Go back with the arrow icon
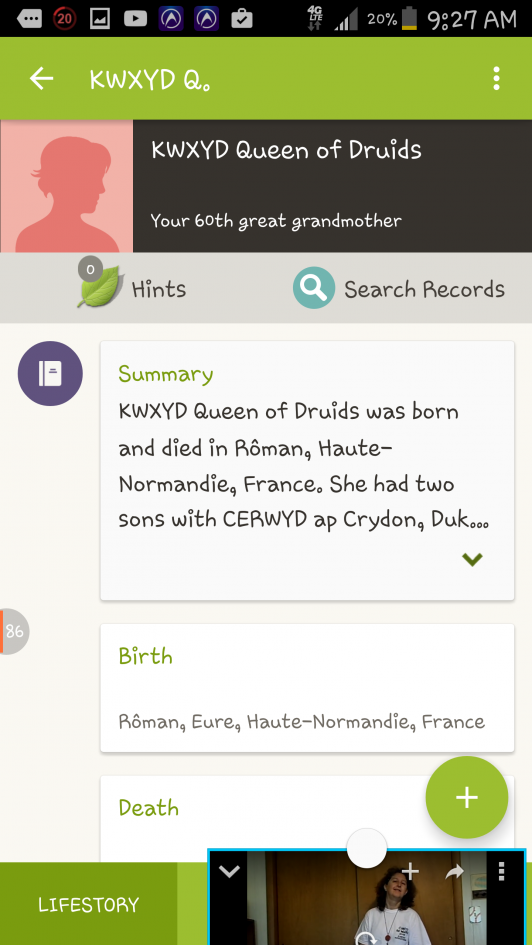Viewport: 532px width, 945px height. pyautogui.click(x=42, y=78)
